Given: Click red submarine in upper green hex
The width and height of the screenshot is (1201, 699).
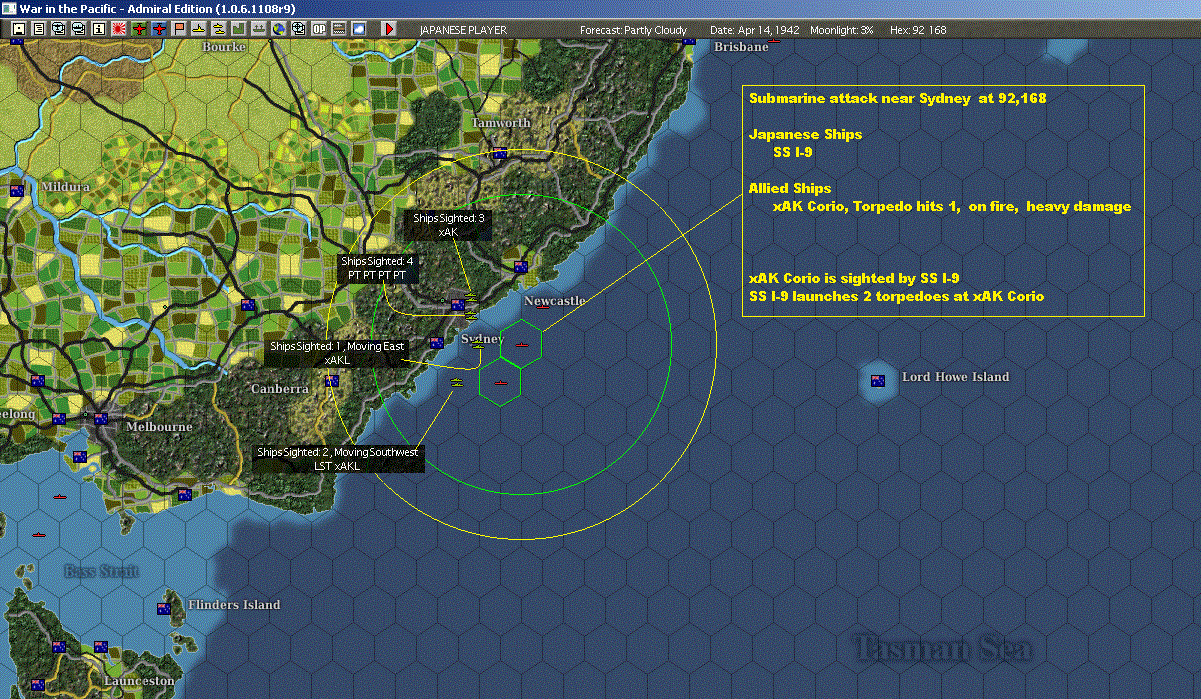Looking at the screenshot, I should [x=522, y=344].
